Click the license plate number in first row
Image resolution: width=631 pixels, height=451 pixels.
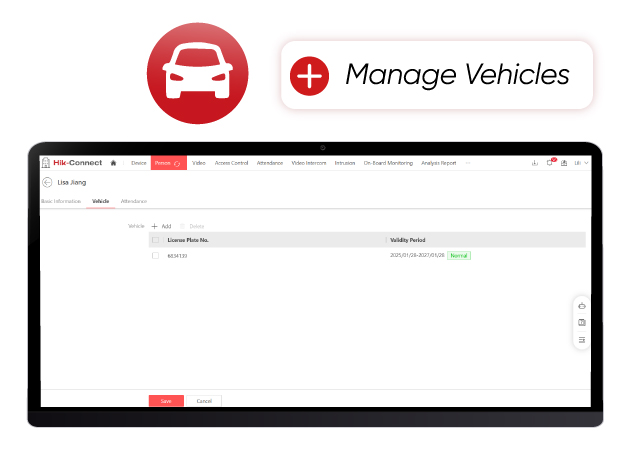177,256
